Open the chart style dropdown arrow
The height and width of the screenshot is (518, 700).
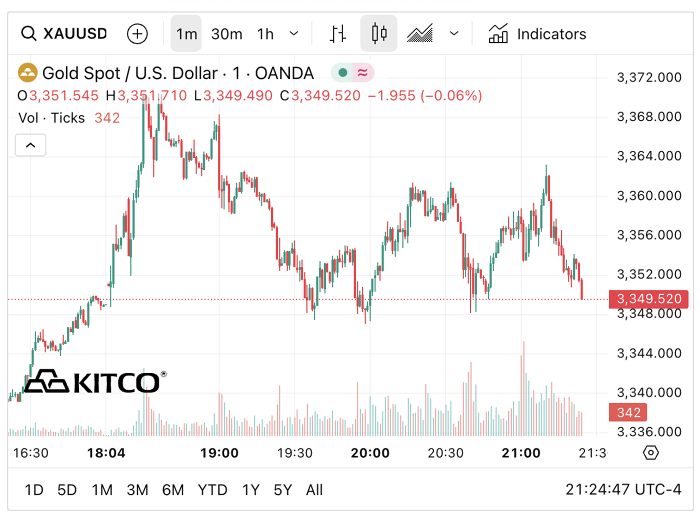(454, 33)
